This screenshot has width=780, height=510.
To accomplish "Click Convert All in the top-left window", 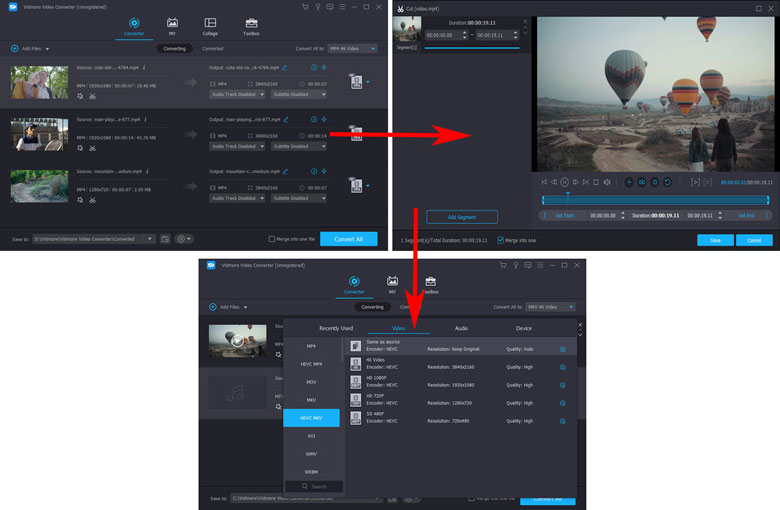I will point(349,239).
